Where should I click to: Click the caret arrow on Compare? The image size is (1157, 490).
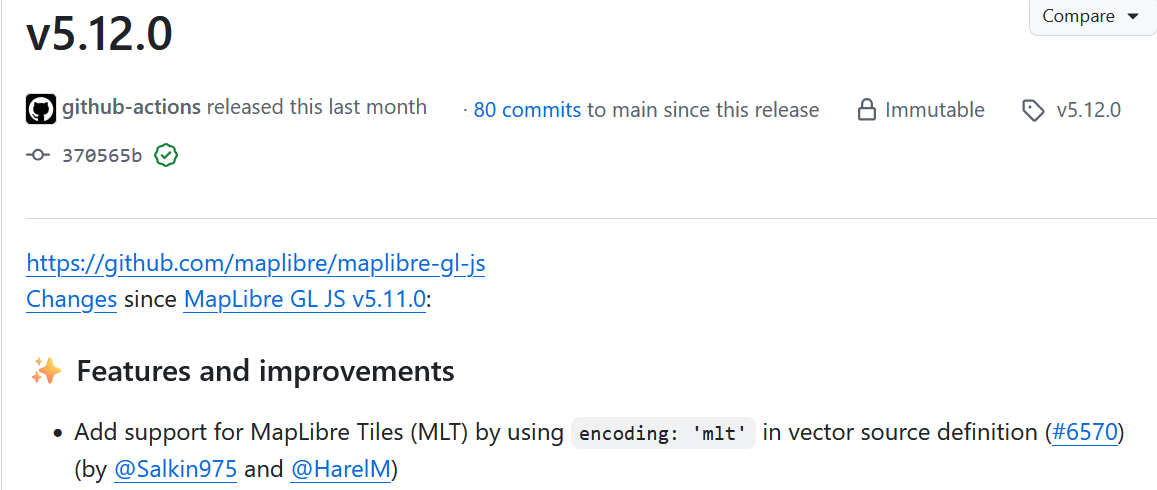(x=1133, y=16)
